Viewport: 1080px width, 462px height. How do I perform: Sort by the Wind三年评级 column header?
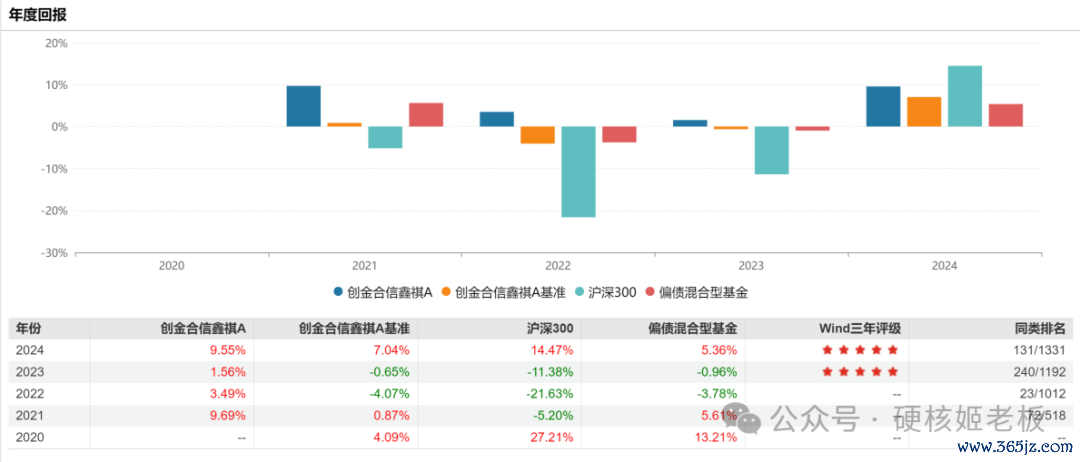(862, 328)
